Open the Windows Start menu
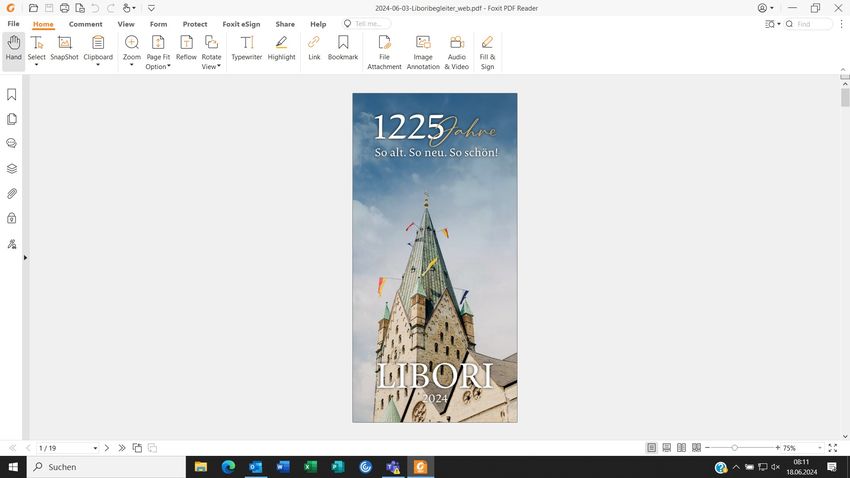The width and height of the screenshot is (850, 478). 13,467
